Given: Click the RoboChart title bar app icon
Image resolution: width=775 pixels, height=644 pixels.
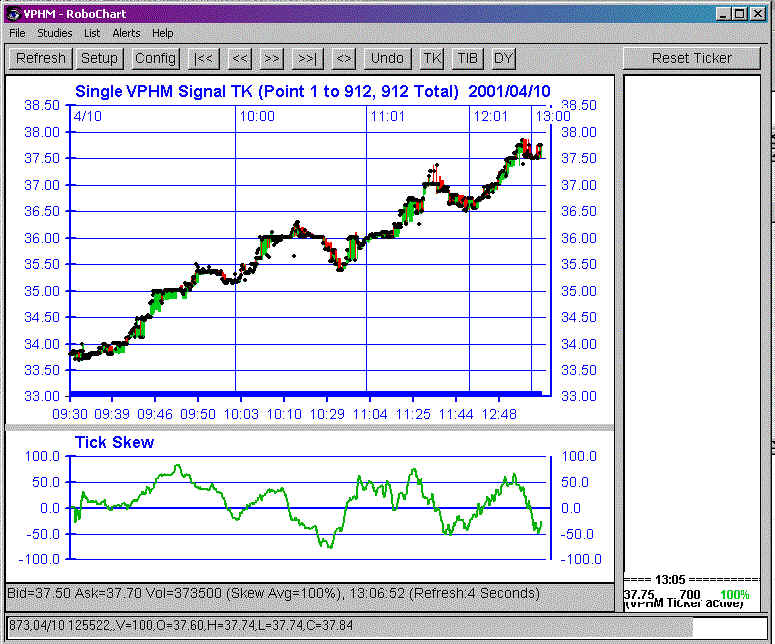Looking at the screenshot, I should 13,14.
